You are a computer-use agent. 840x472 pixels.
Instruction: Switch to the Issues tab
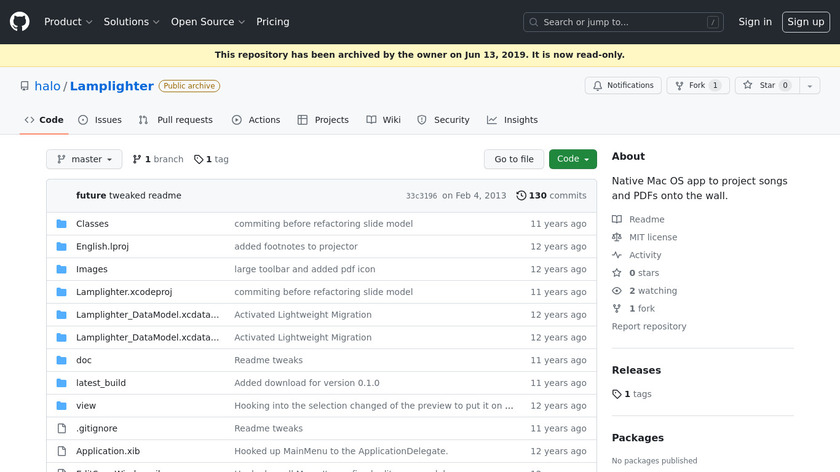coord(100,120)
